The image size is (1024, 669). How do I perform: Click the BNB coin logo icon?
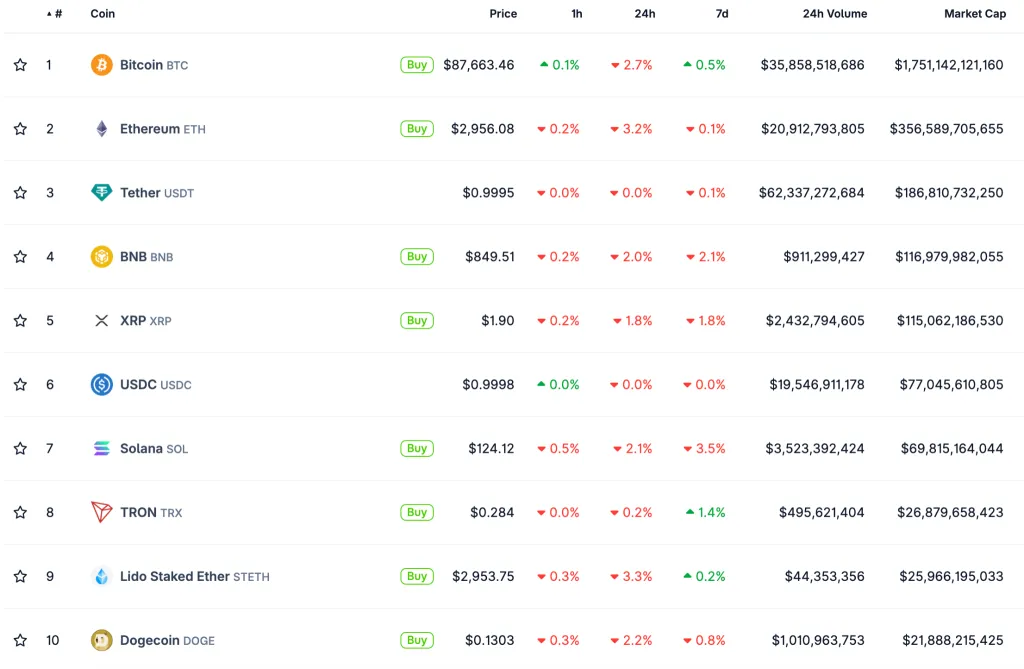pyautogui.click(x=102, y=257)
